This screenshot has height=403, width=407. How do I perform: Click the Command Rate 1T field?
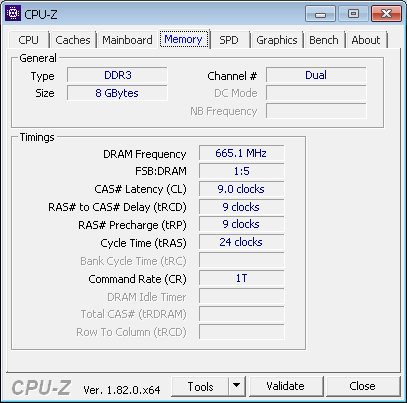click(241, 278)
